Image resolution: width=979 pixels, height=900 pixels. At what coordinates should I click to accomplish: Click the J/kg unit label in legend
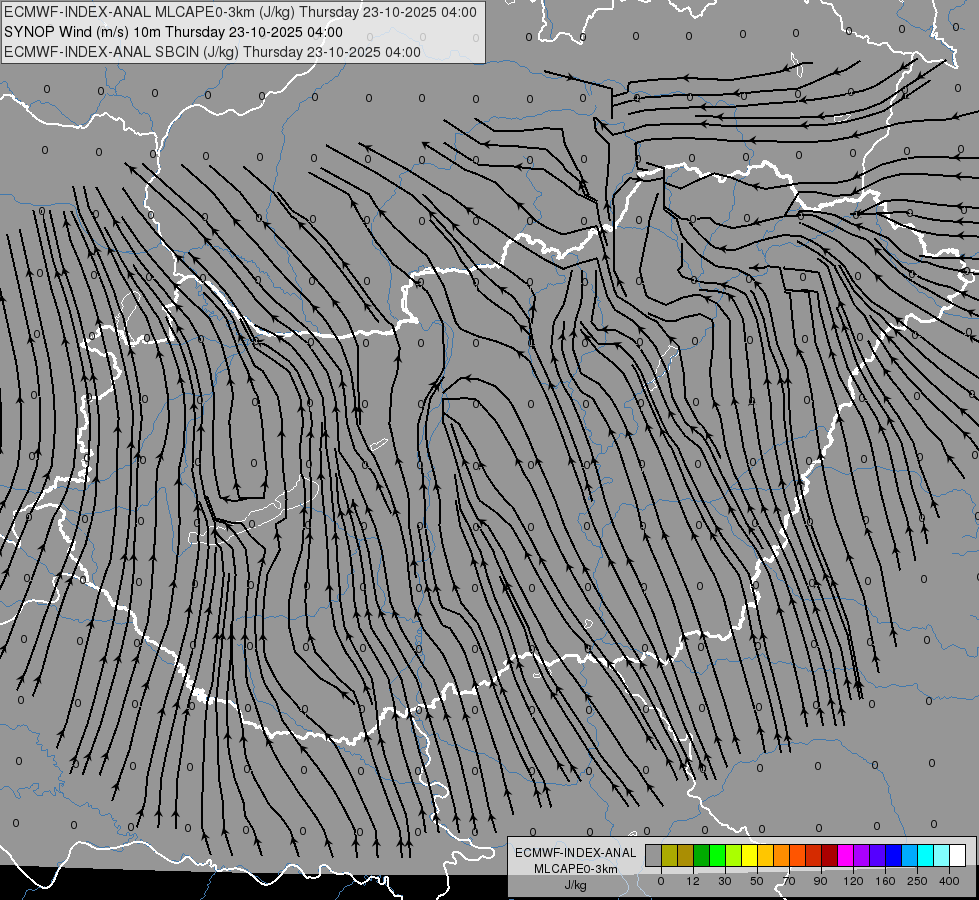[x=576, y=885]
